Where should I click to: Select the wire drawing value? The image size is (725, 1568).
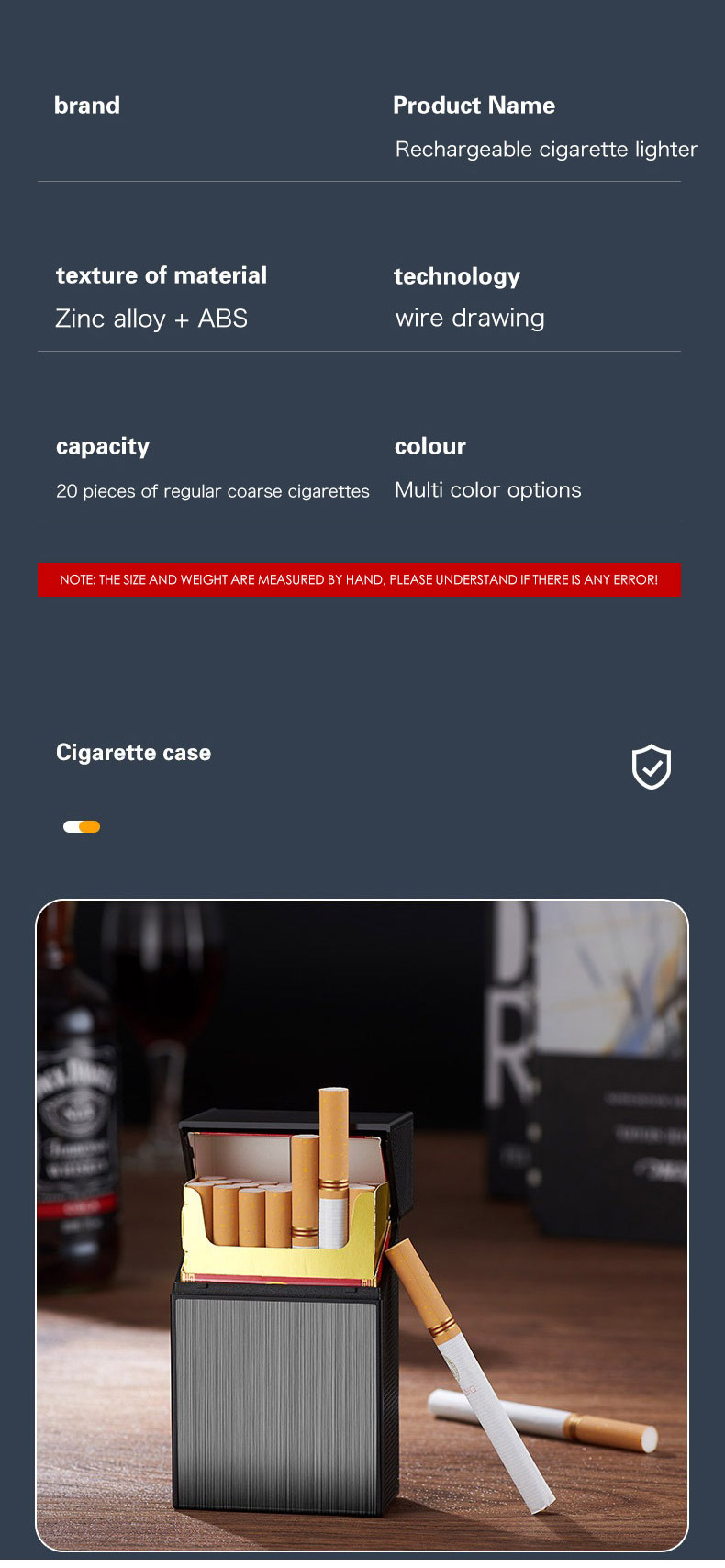point(470,318)
